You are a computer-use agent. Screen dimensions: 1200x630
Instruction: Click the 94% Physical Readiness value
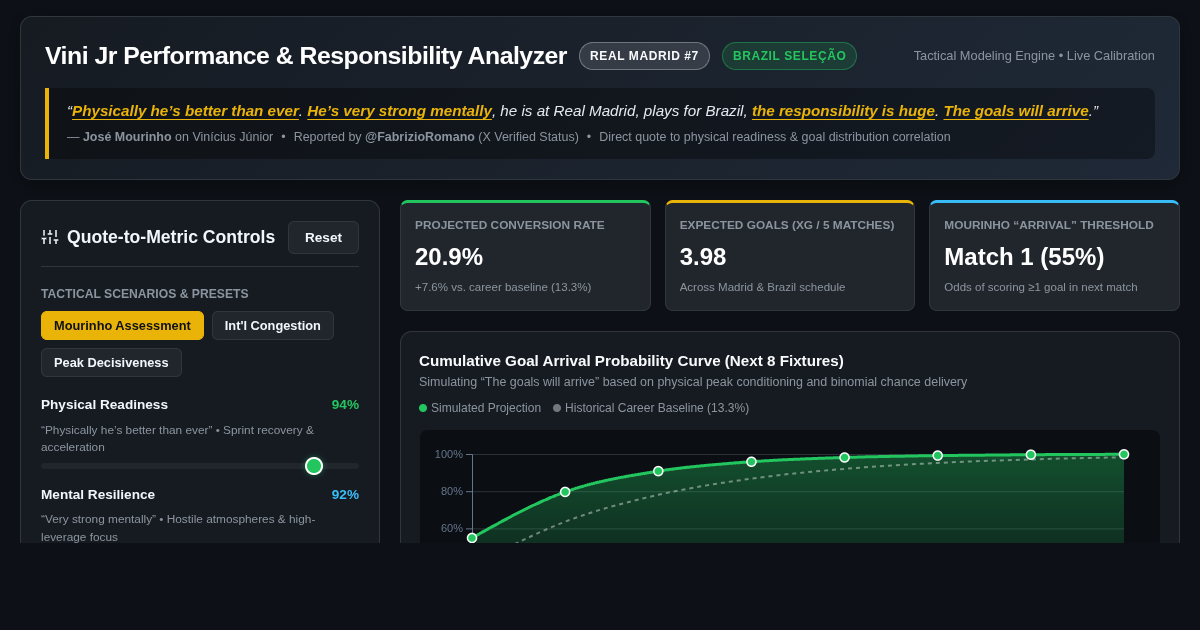[345, 405]
